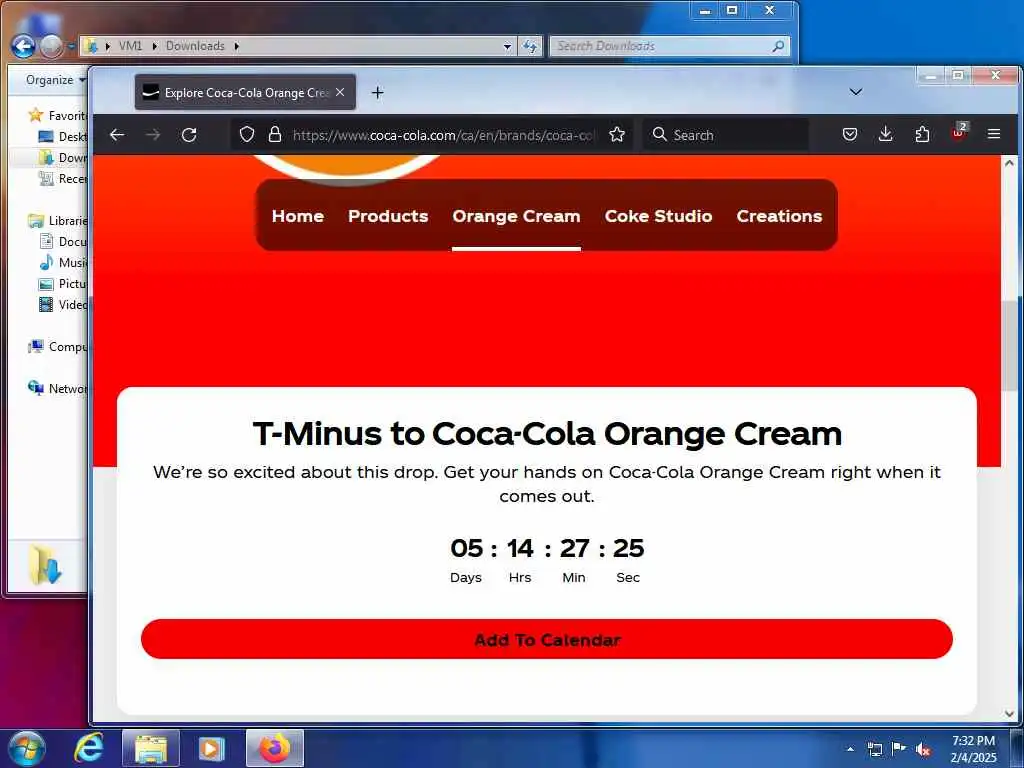This screenshot has width=1024, height=768.
Task: Click the red extension icon with badge 2
Action: (959, 133)
